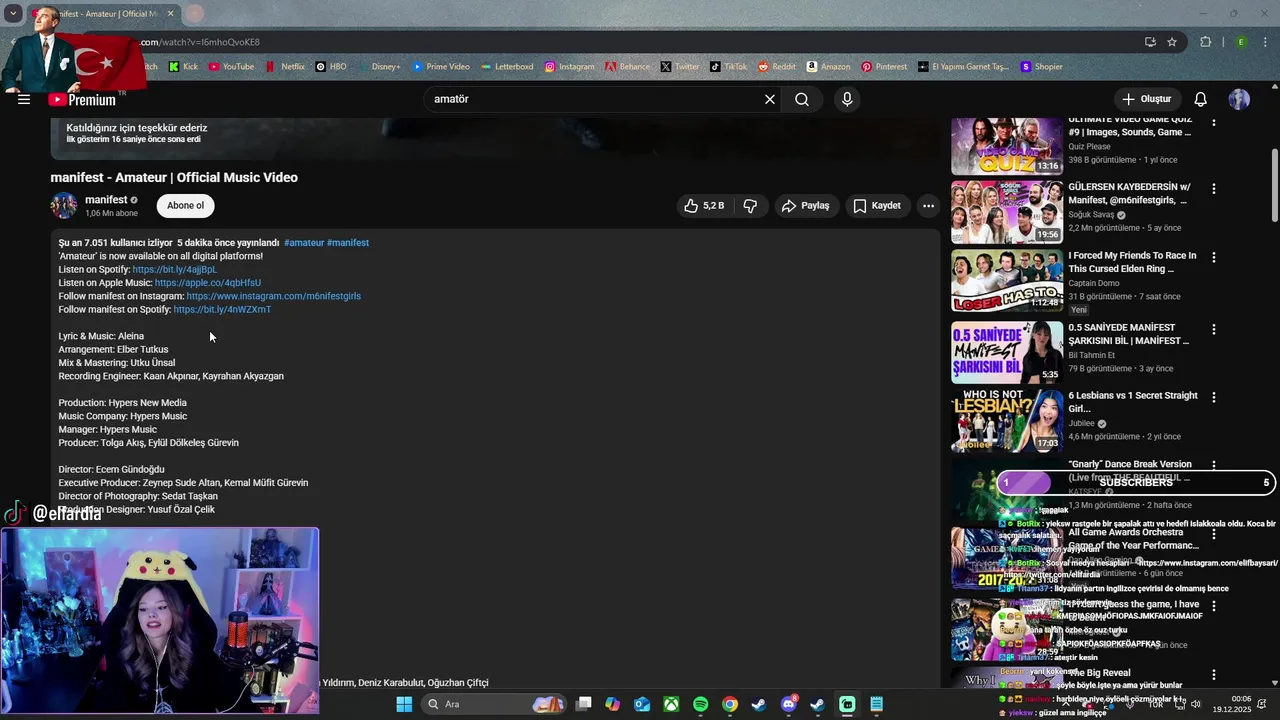Open the YouTube bookmark
The height and width of the screenshot is (720, 1280).
click(231, 67)
